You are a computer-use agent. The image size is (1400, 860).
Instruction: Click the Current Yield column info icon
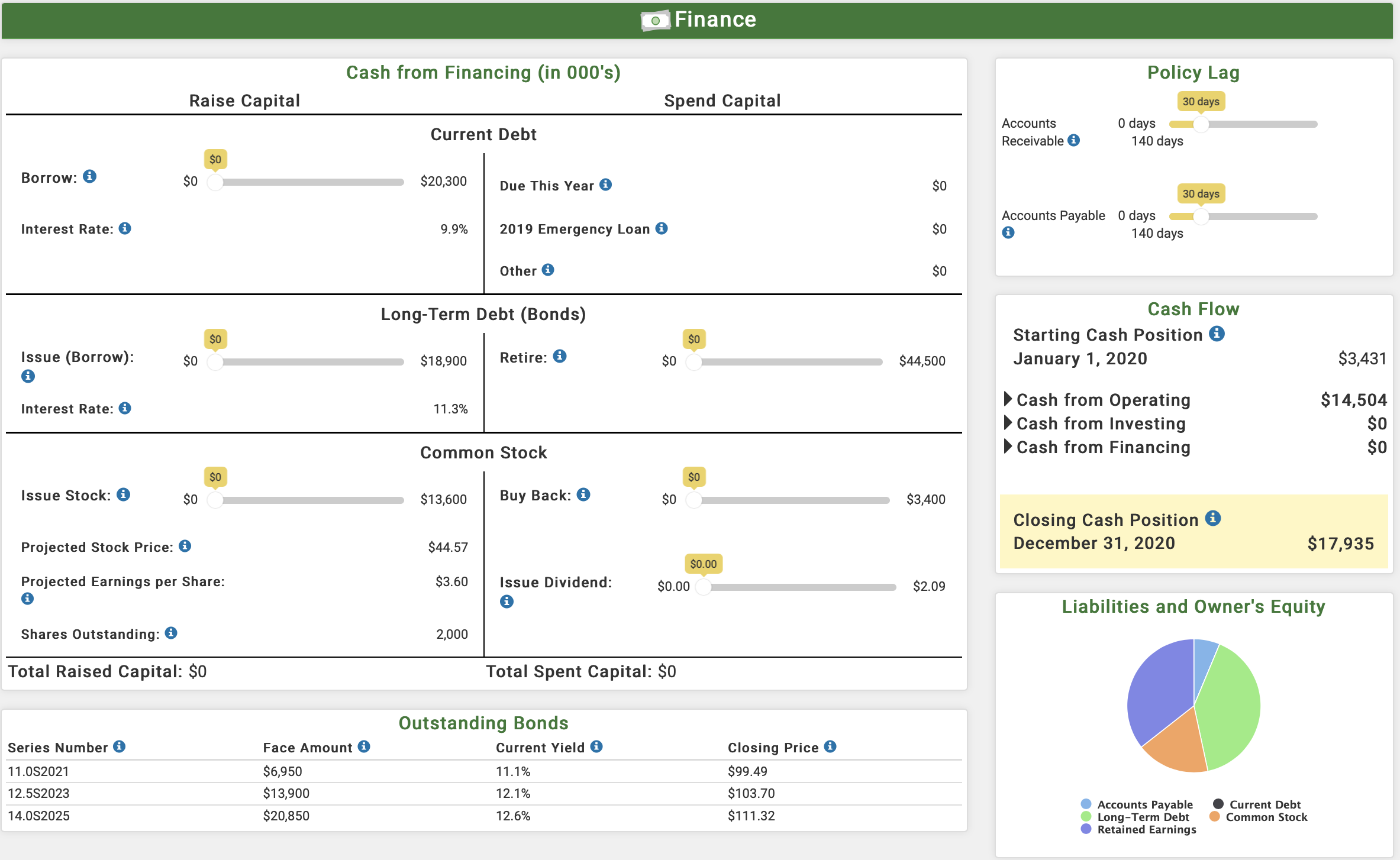coord(596,746)
